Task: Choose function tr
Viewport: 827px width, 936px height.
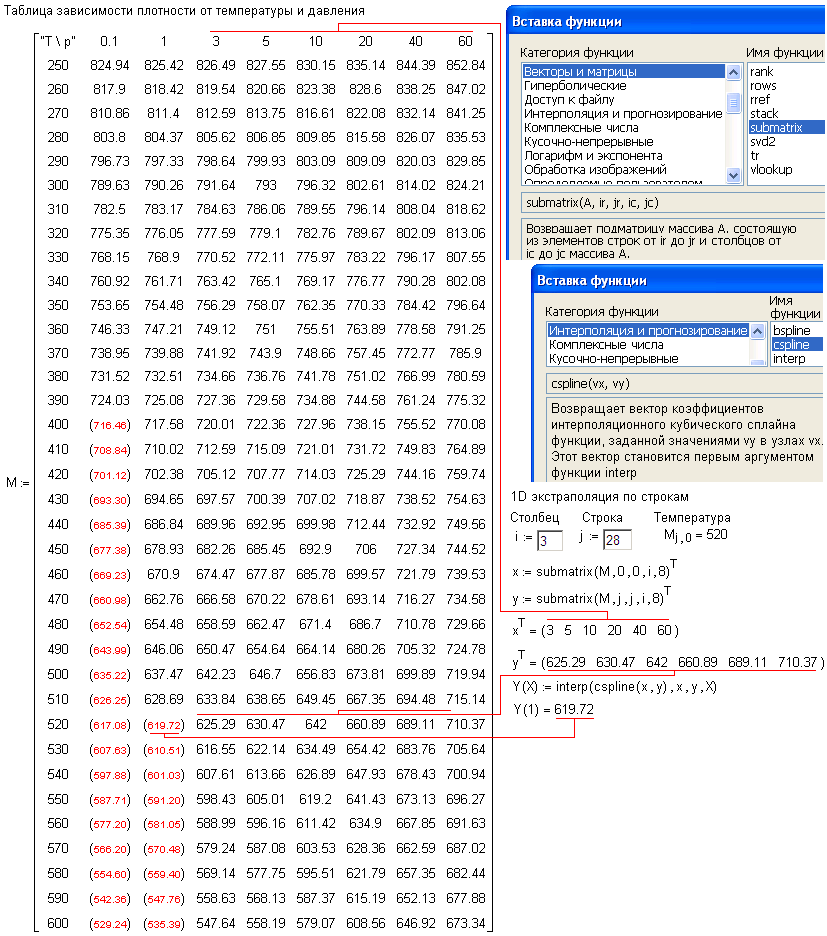Action: click(x=755, y=156)
